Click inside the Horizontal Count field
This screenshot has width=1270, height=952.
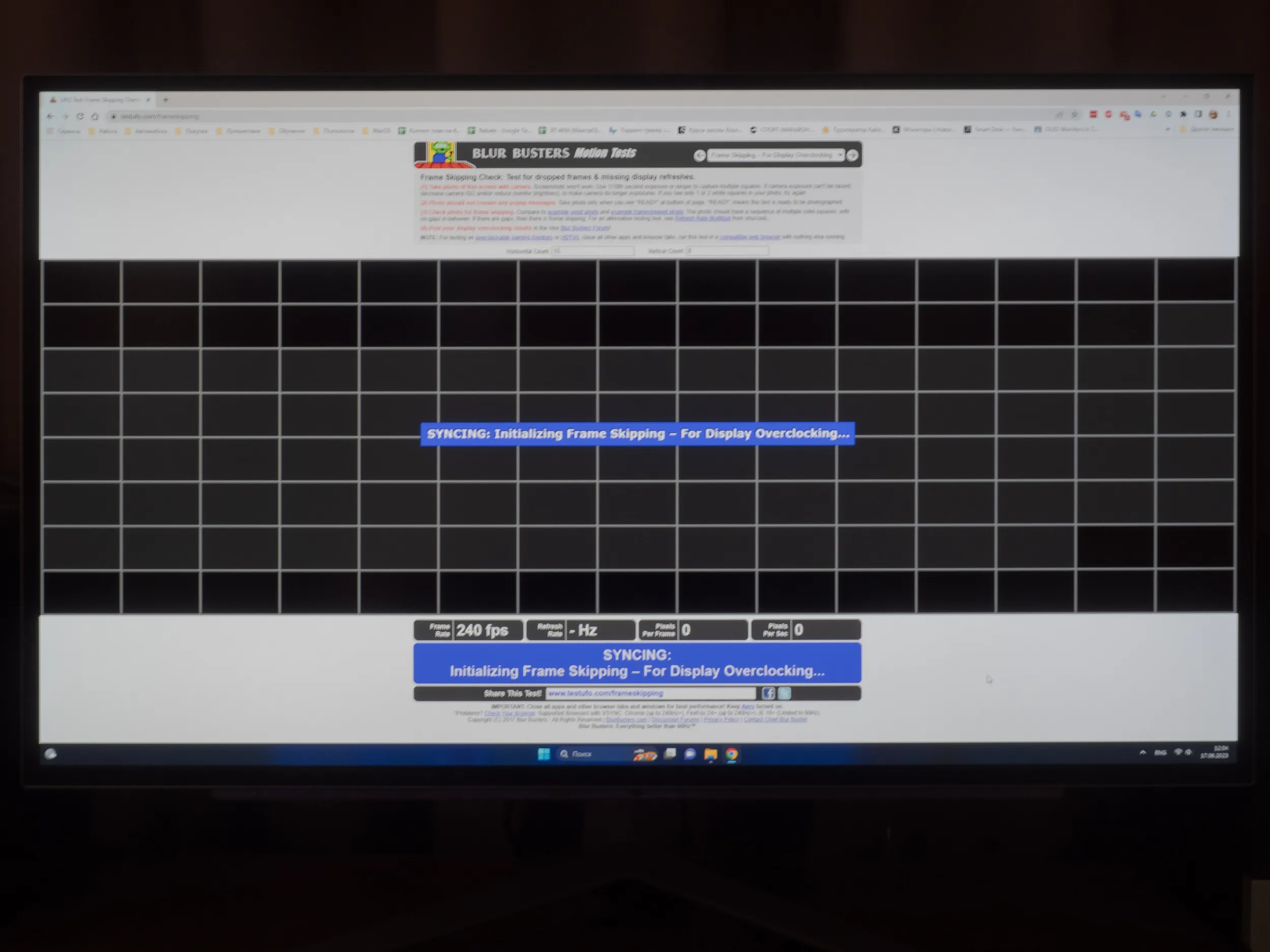click(592, 251)
